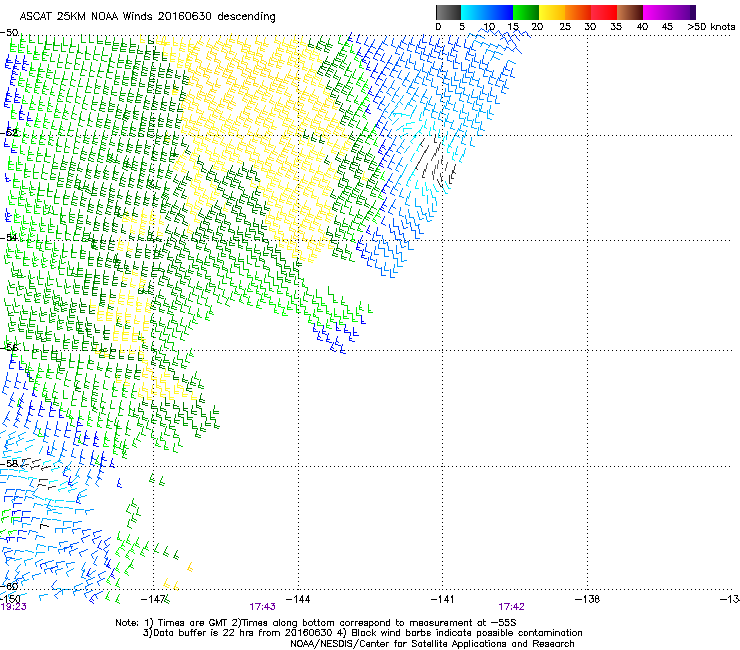
Task: Click the purple 19:23 time stamp
Action: click(14, 607)
